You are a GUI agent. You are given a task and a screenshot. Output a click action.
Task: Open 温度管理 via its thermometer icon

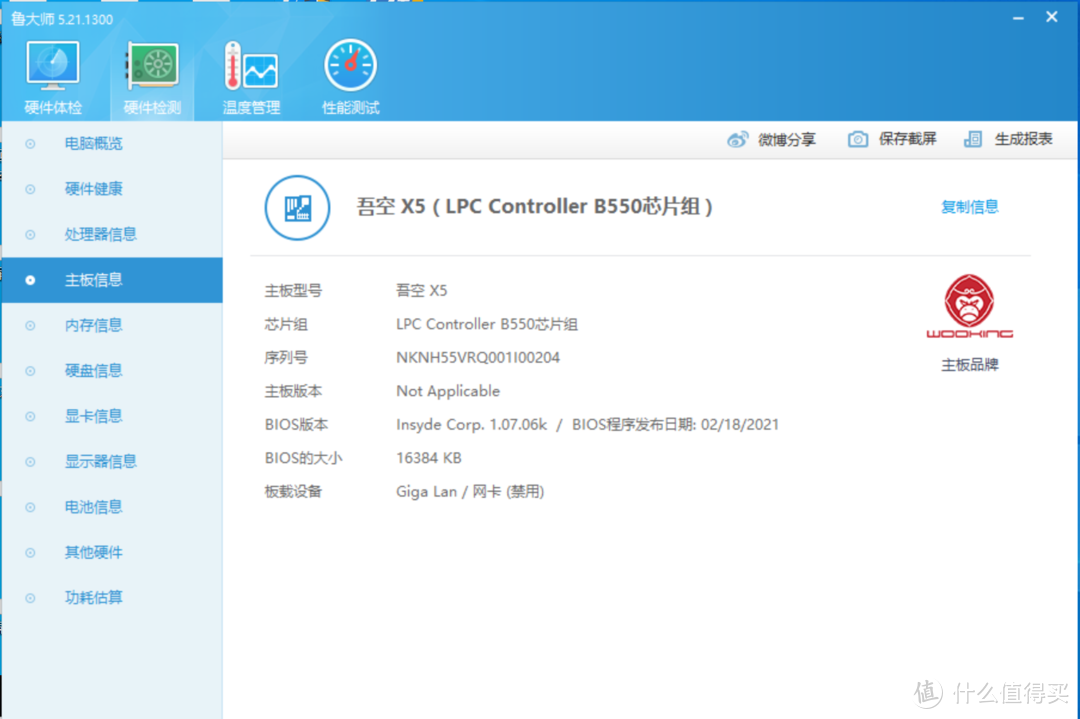pos(250,65)
